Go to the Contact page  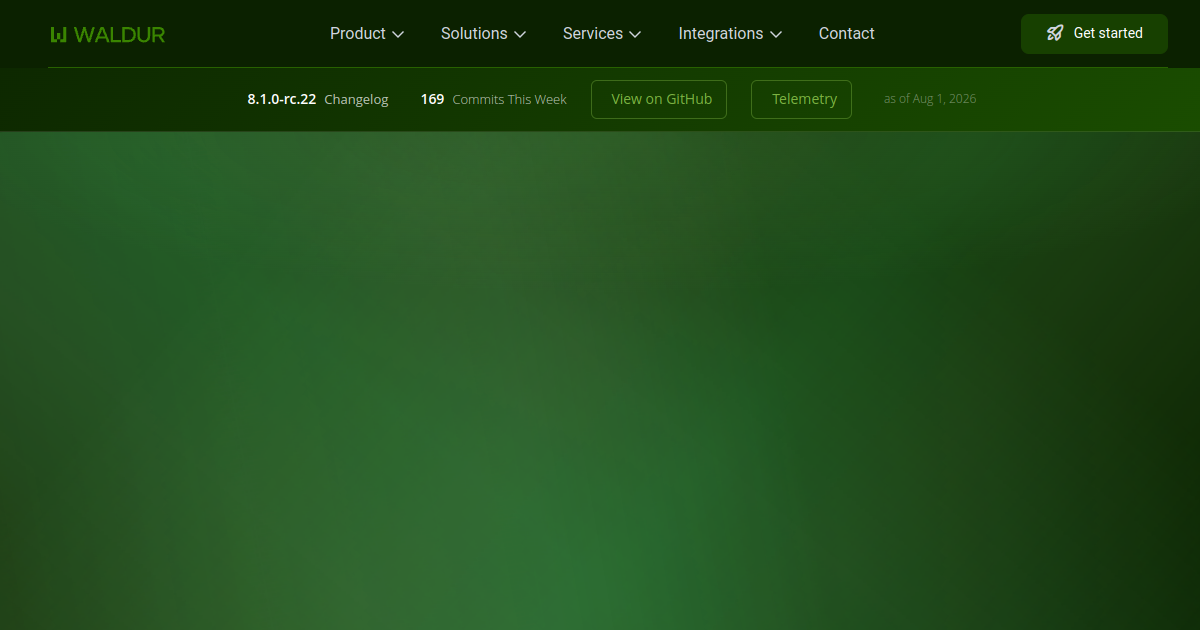pyautogui.click(x=846, y=34)
